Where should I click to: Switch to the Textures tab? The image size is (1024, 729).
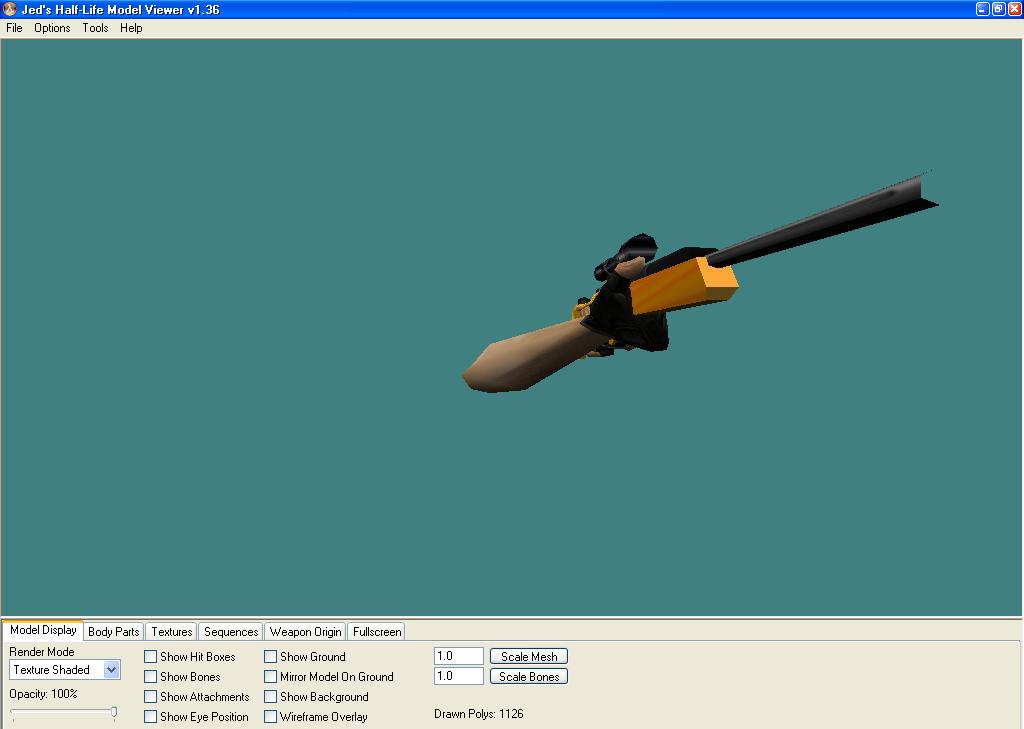pyautogui.click(x=172, y=632)
